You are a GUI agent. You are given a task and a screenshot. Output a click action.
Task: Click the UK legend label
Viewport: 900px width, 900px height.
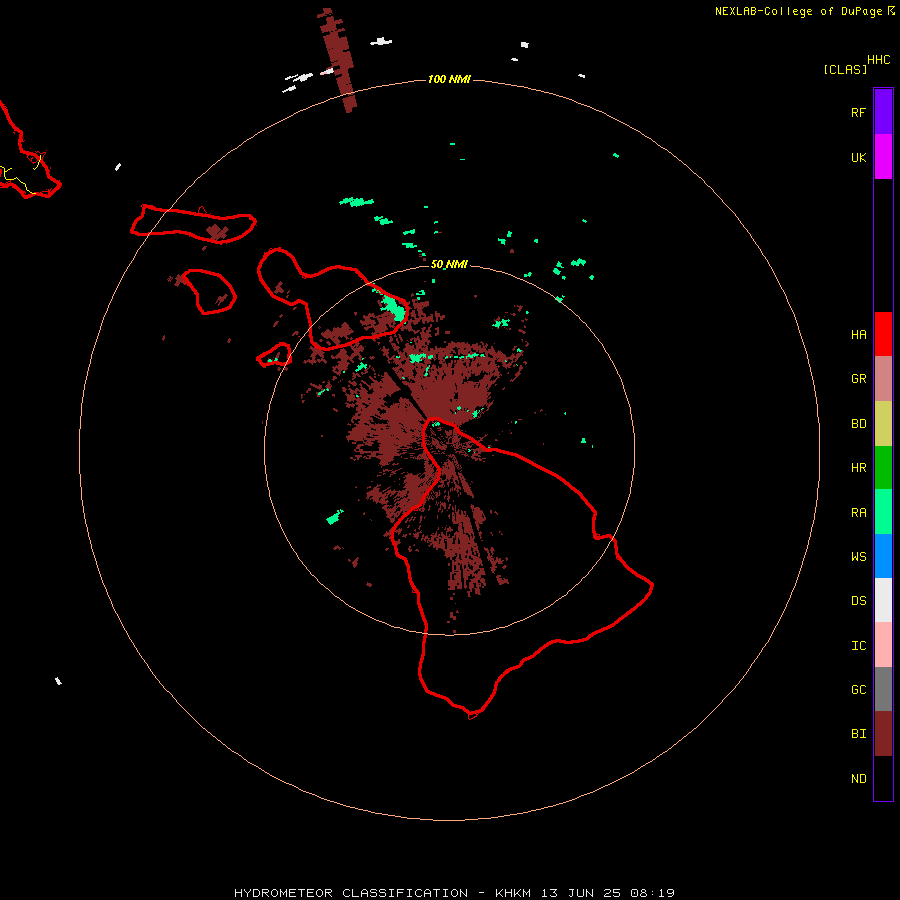[x=858, y=157]
